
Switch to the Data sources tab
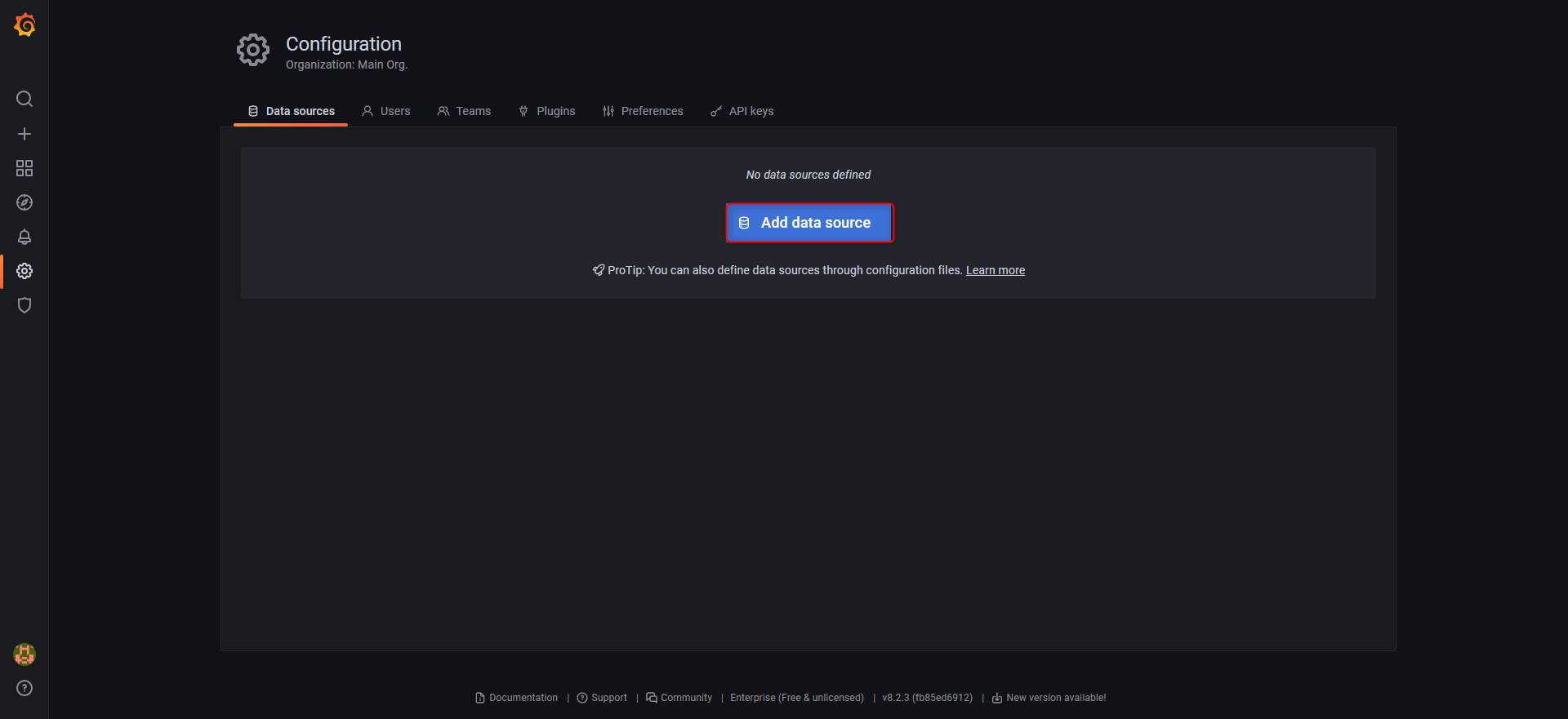tap(292, 111)
